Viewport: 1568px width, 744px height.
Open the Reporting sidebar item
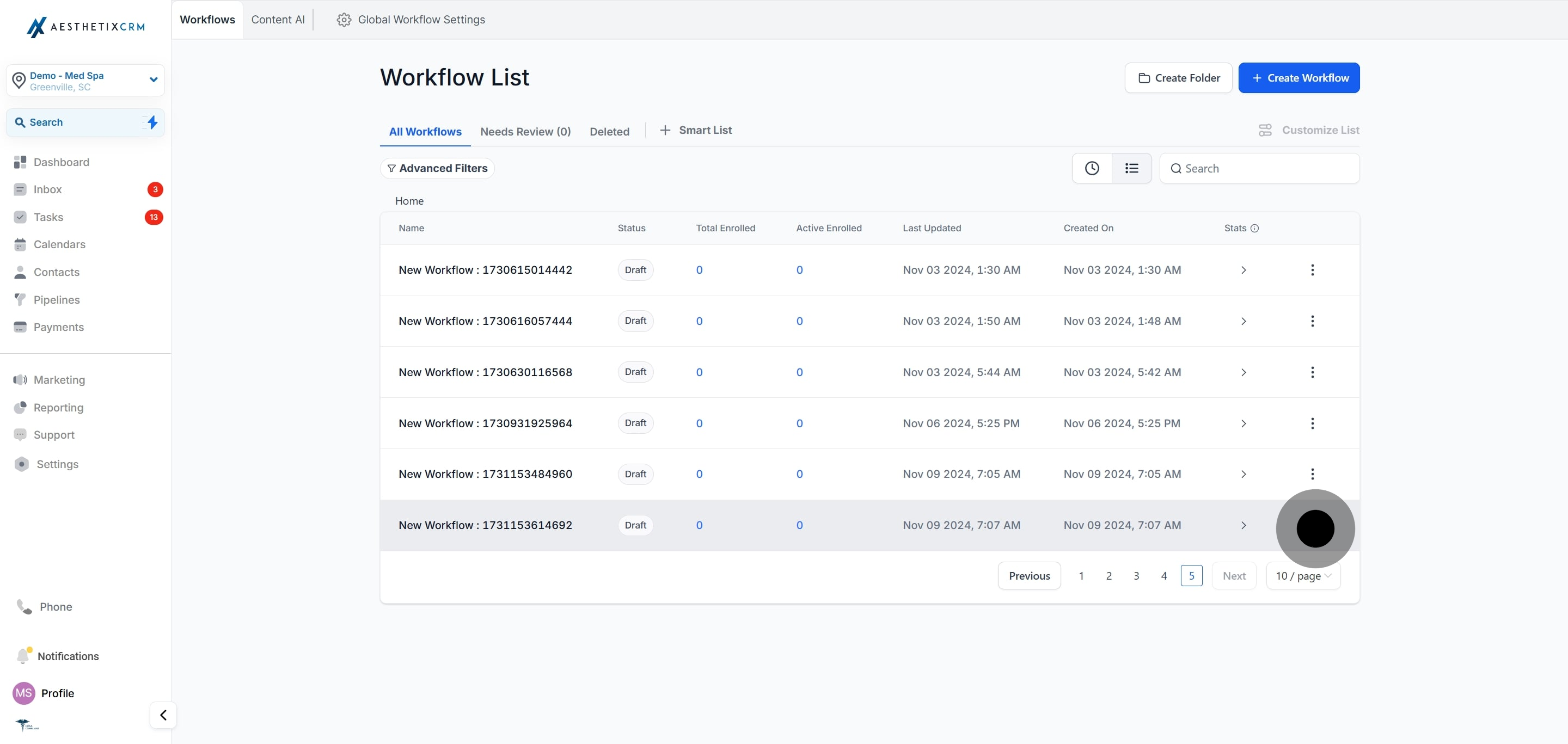pyautogui.click(x=58, y=407)
